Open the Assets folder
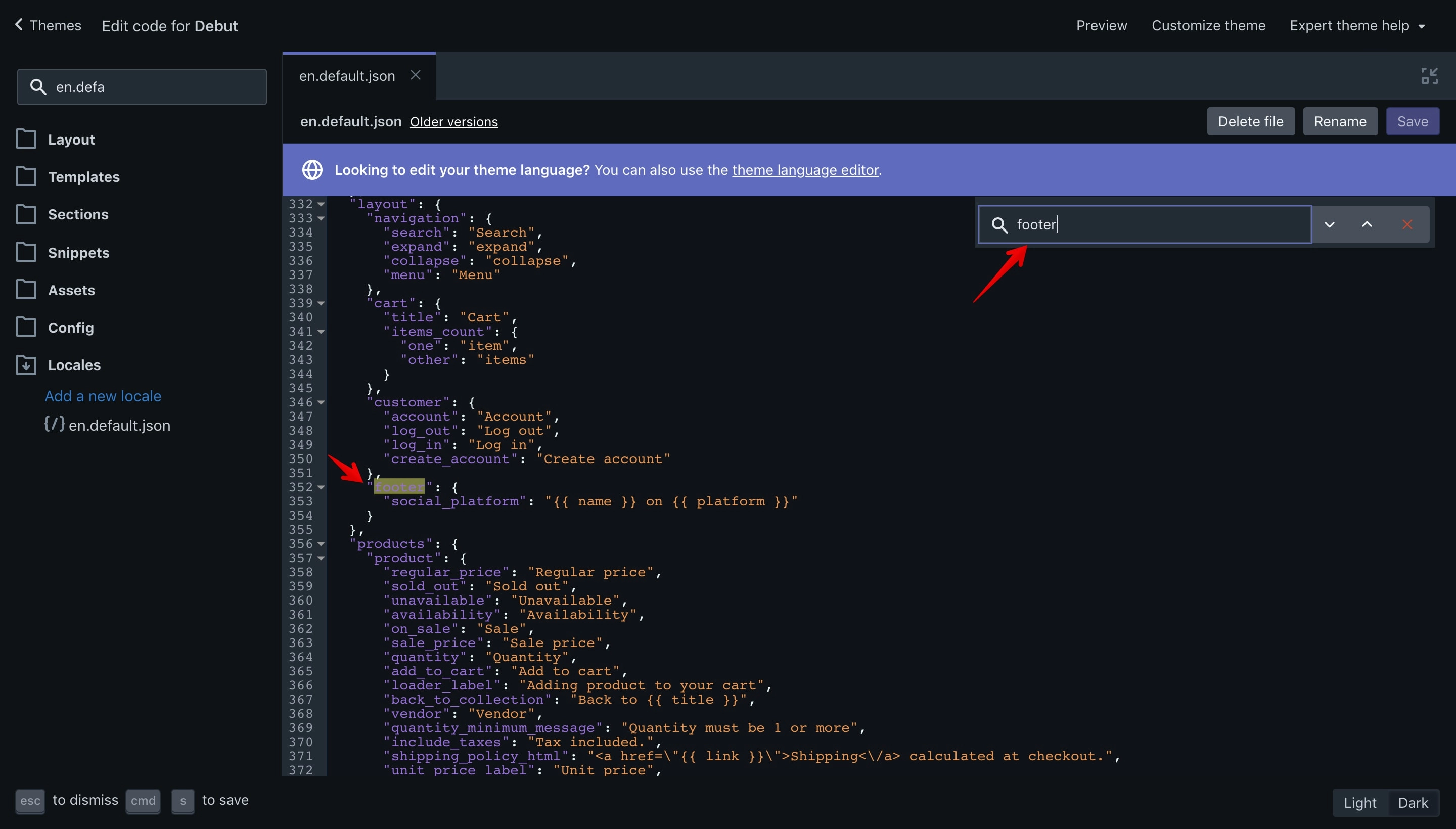The height and width of the screenshot is (829, 1456). click(71, 290)
